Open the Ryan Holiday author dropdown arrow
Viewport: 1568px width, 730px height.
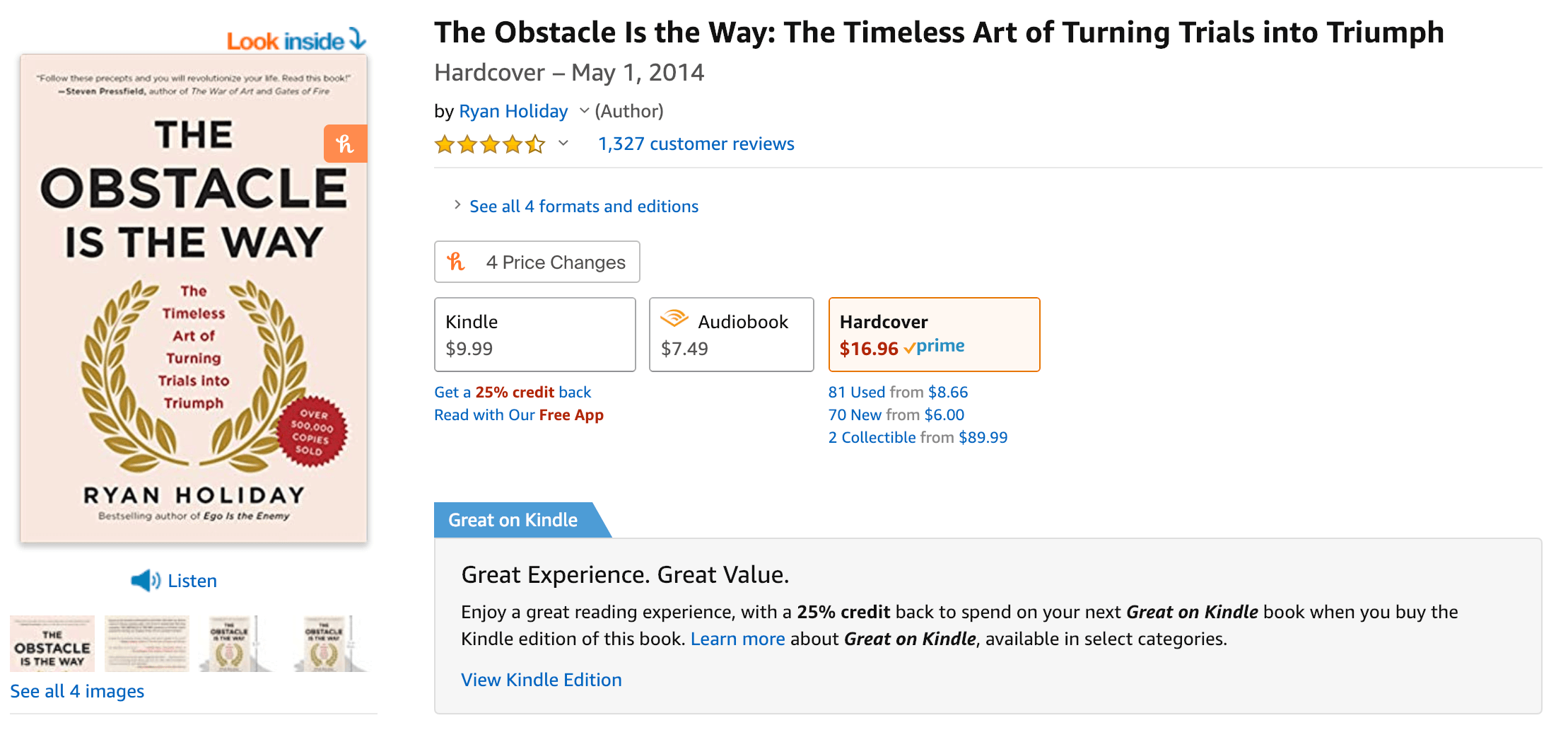point(584,110)
